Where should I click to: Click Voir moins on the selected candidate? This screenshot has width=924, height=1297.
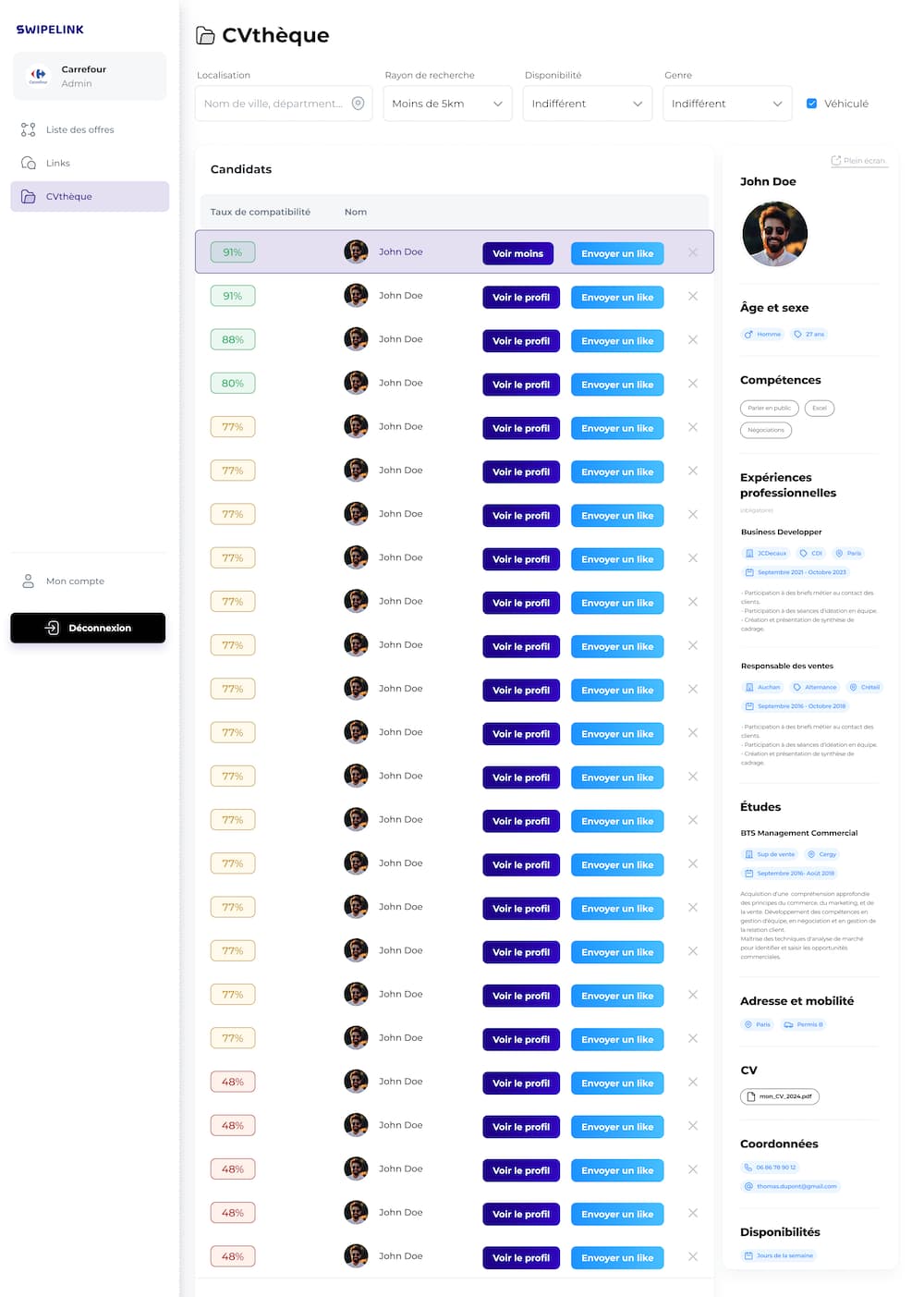tap(517, 253)
